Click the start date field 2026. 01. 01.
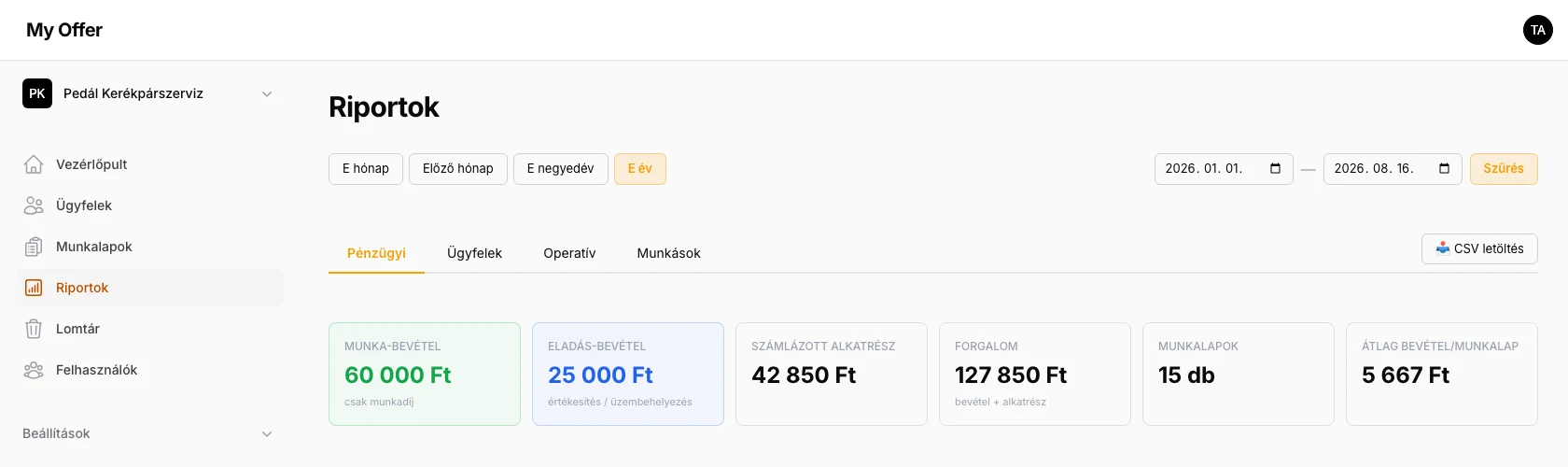This screenshot has height=467, width=1568. click(x=1224, y=169)
